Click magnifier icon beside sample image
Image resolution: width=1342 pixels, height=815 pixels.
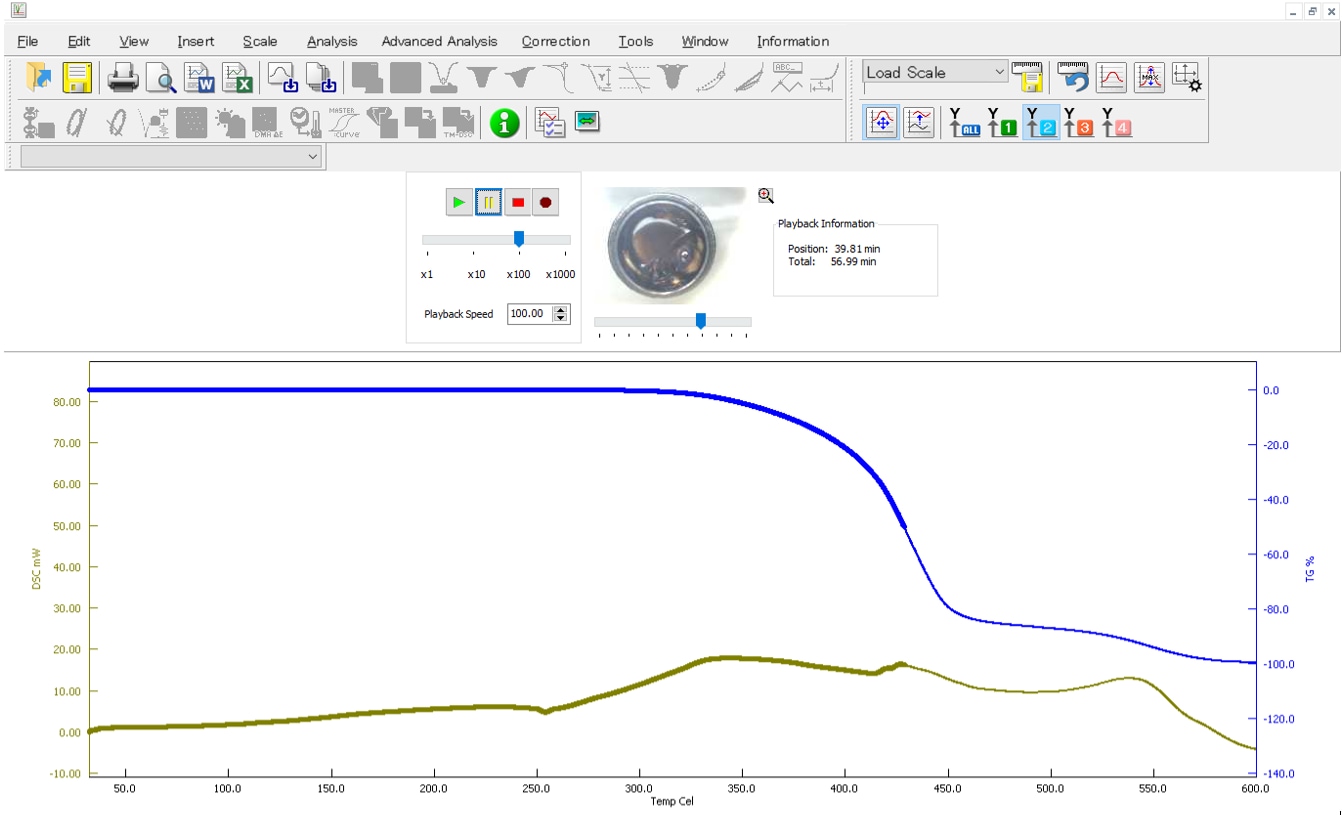point(766,196)
